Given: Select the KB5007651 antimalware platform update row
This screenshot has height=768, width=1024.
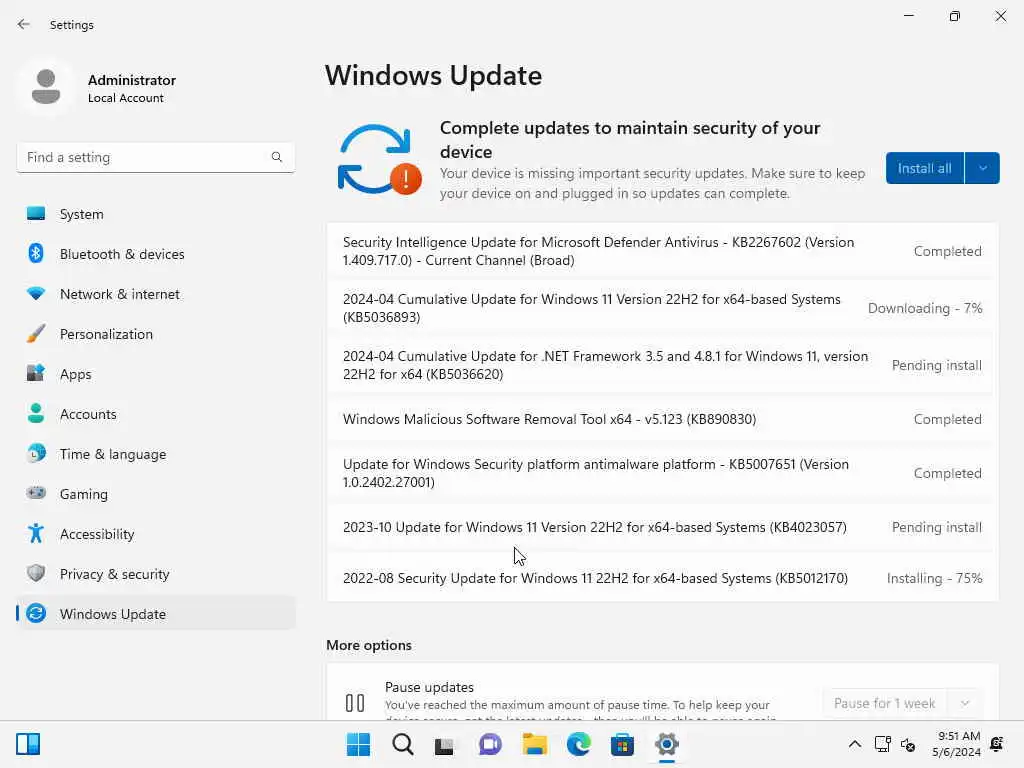Looking at the screenshot, I should [x=662, y=473].
